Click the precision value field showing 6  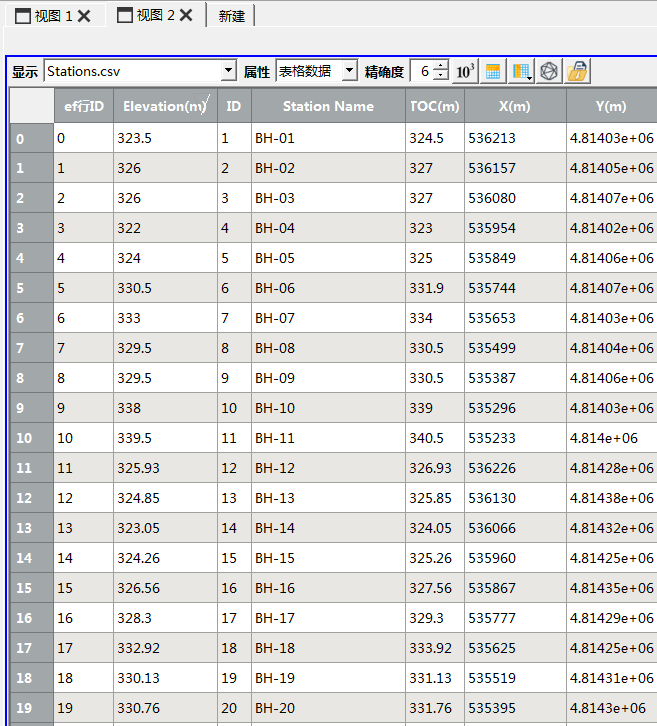pyautogui.click(x=423, y=71)
